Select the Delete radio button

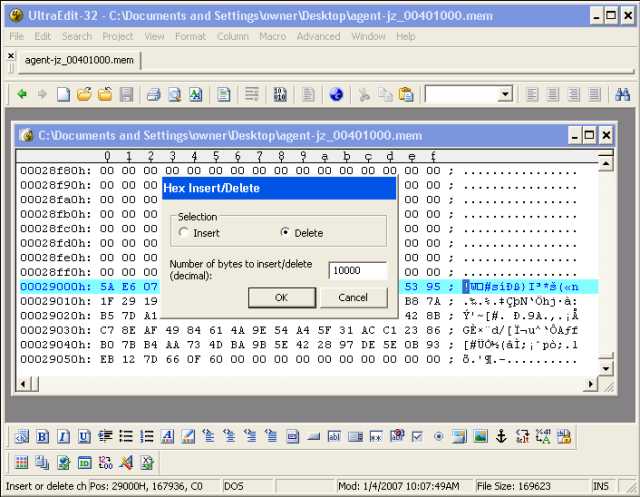click(x=285, y=233)
